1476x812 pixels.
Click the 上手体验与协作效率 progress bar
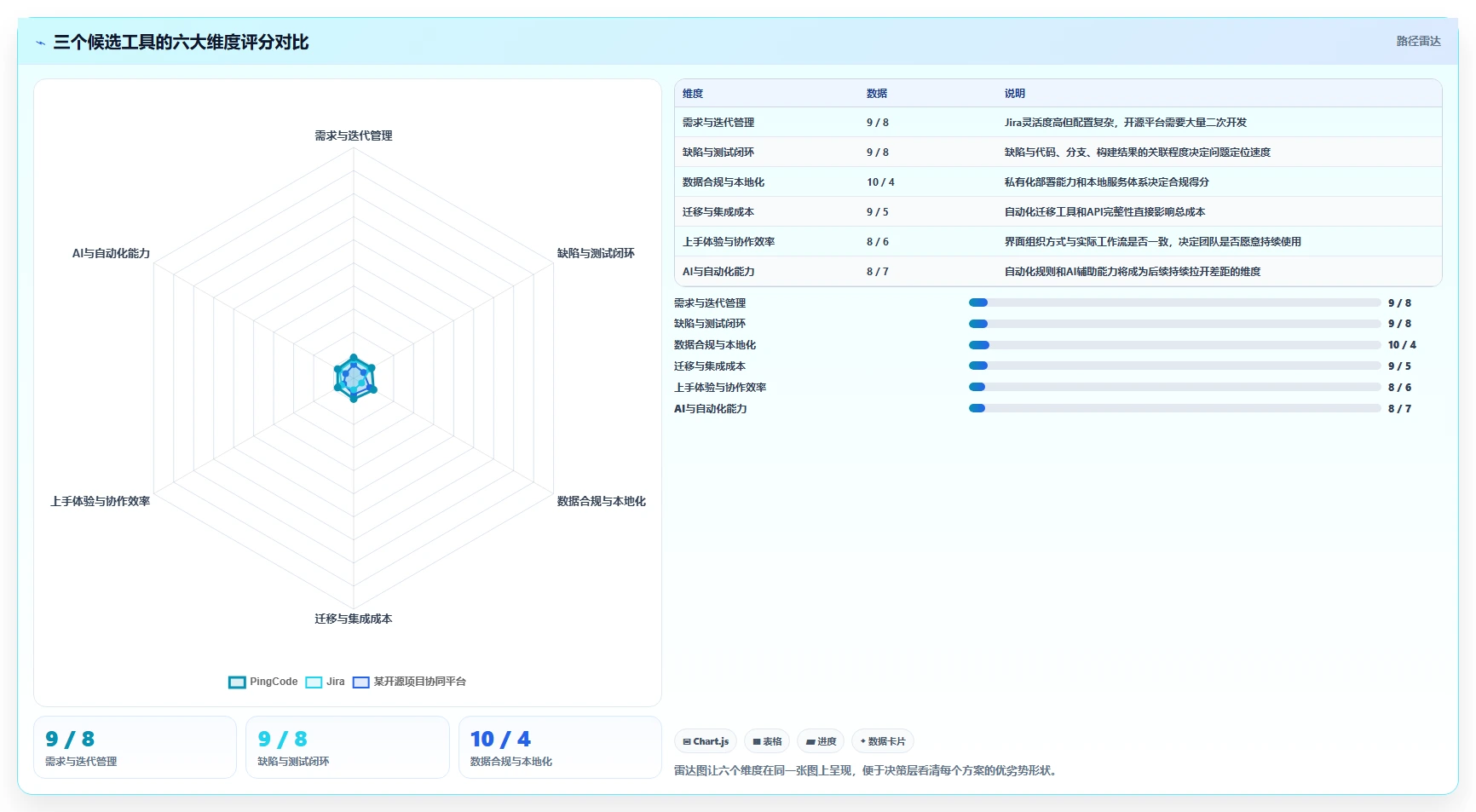[1174, 387]
